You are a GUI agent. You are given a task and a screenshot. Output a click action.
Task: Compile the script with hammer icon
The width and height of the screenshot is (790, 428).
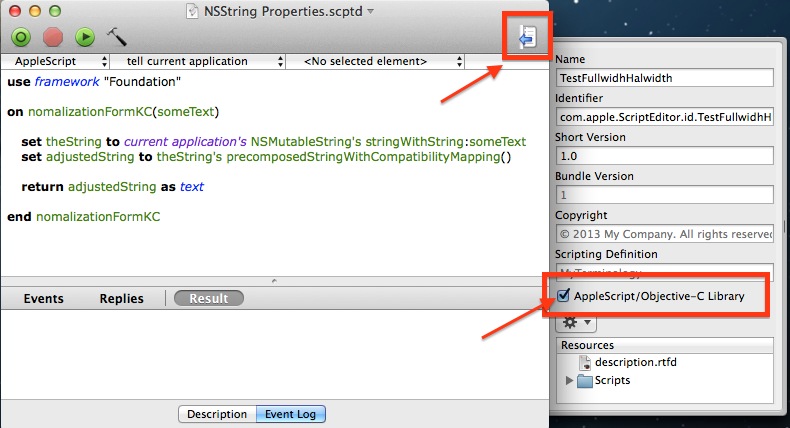(116, 37)
